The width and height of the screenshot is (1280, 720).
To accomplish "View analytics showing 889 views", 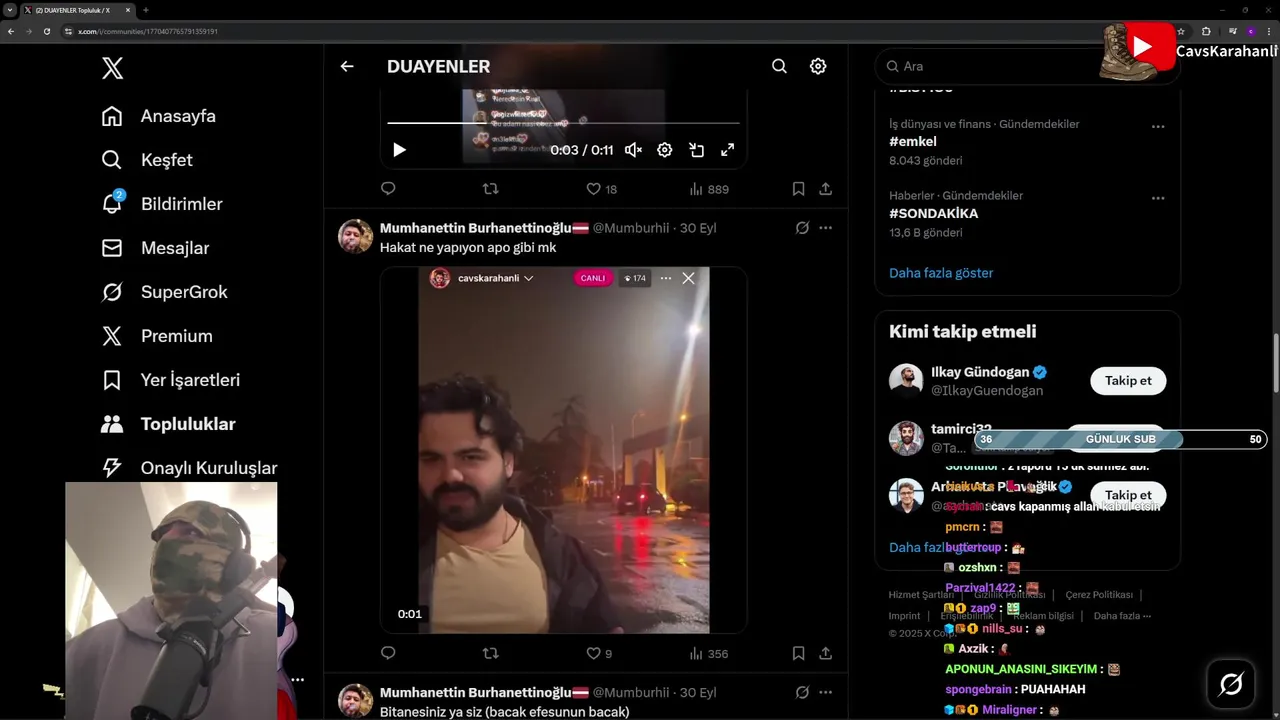I will pos(709,189).
